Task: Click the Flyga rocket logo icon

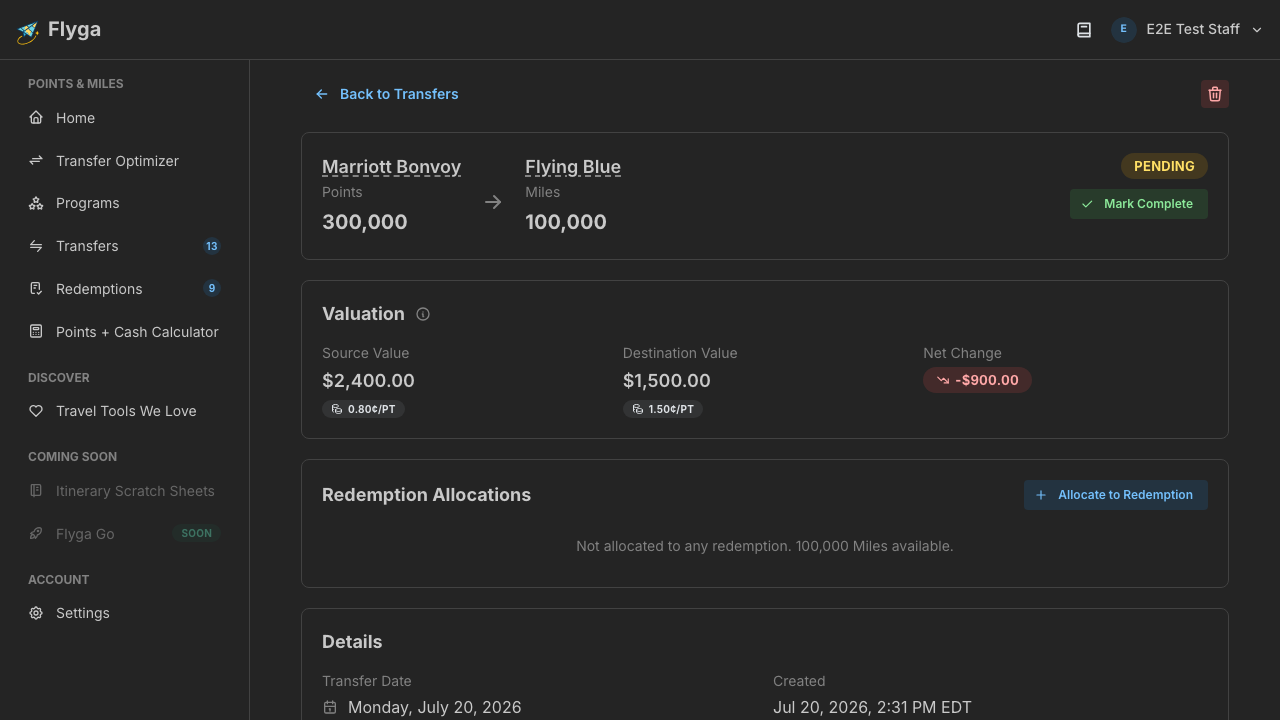Action: click(28, 31)
